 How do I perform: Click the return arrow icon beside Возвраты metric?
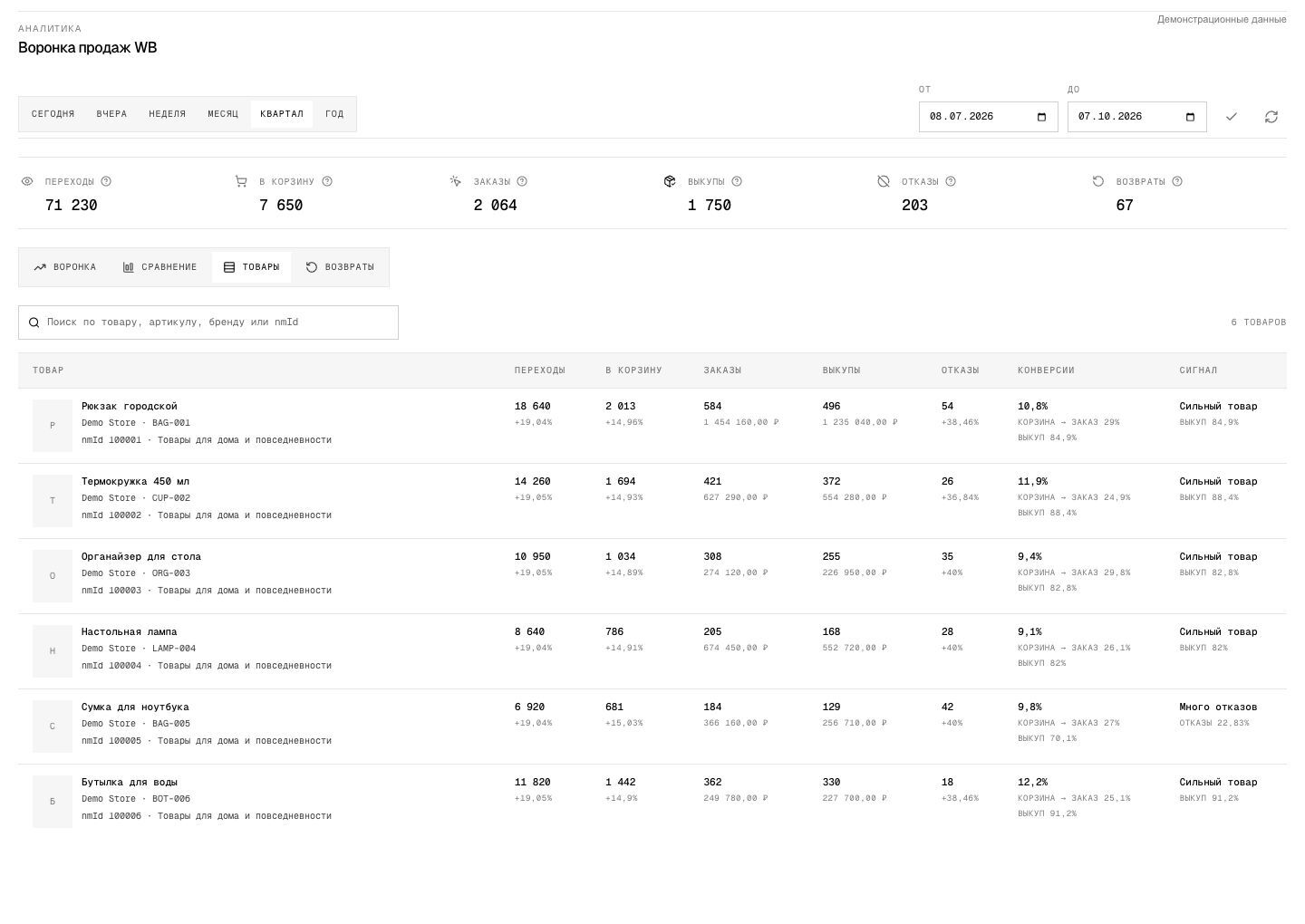tap(1098, 181)
